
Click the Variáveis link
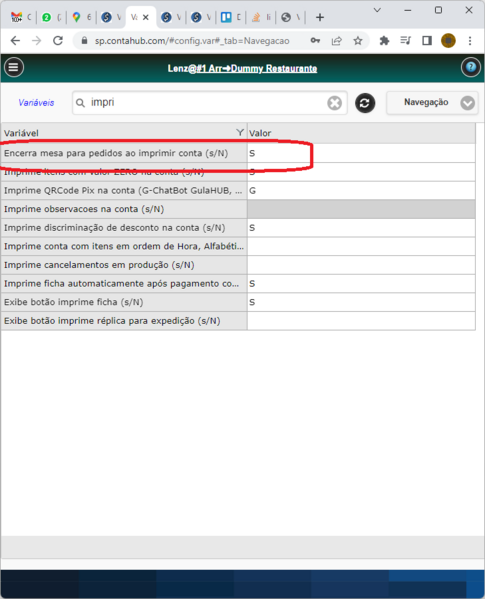point(36,103)
